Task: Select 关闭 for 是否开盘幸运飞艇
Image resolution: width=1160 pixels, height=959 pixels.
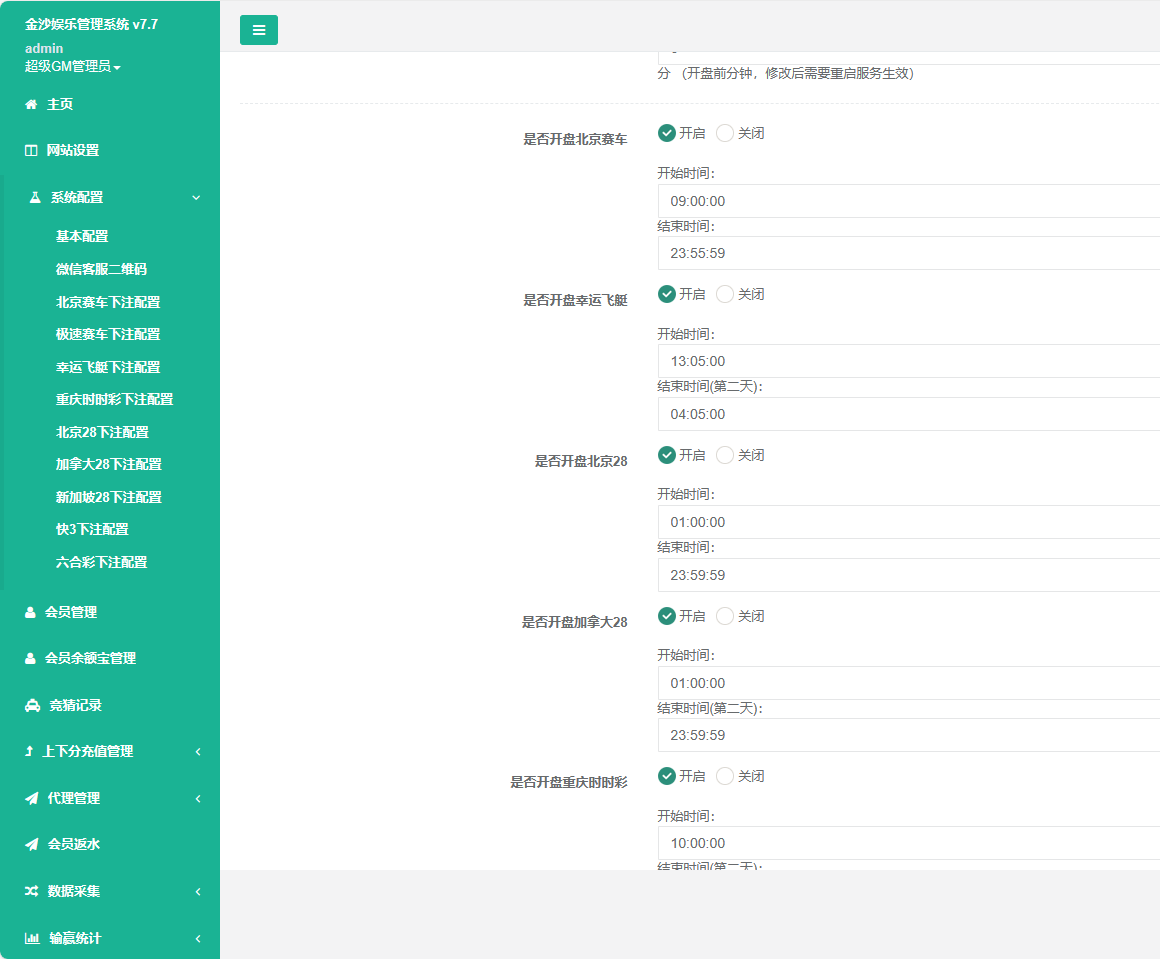Action: [x=725, y=295]
